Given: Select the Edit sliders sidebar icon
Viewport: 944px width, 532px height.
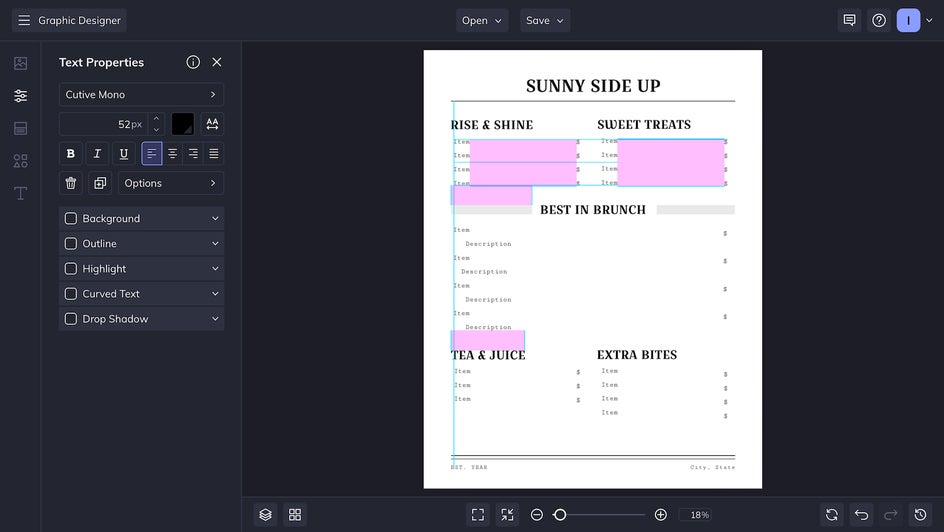Looking at the screenshot, I should [20, 96].
